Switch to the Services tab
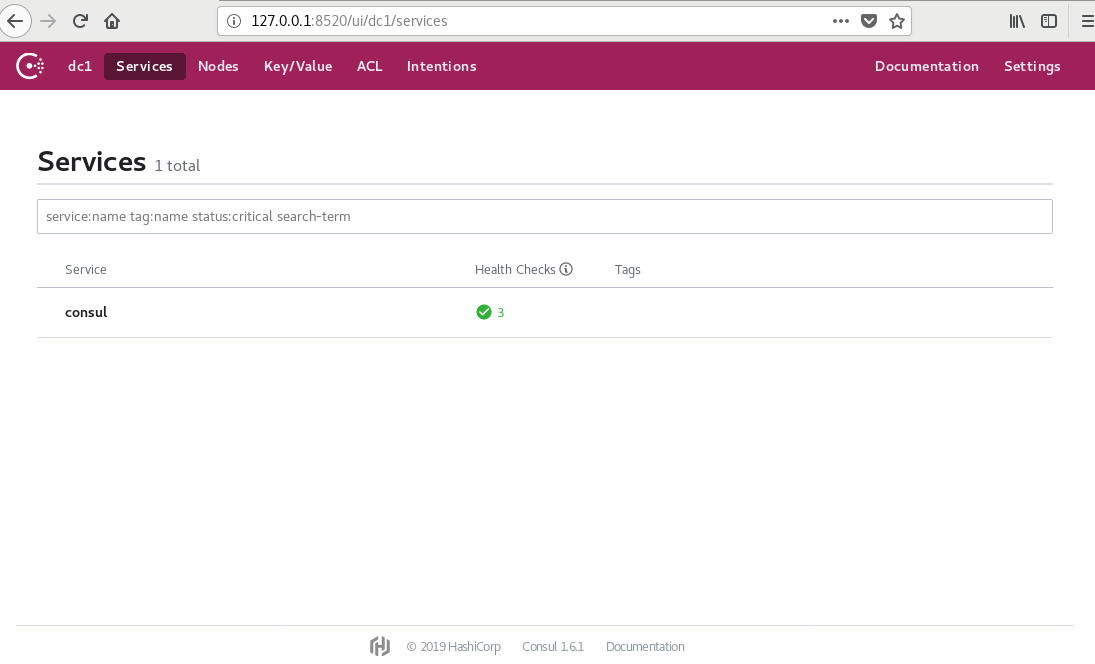Screen dimensions: 1095x664 (145, 66)
